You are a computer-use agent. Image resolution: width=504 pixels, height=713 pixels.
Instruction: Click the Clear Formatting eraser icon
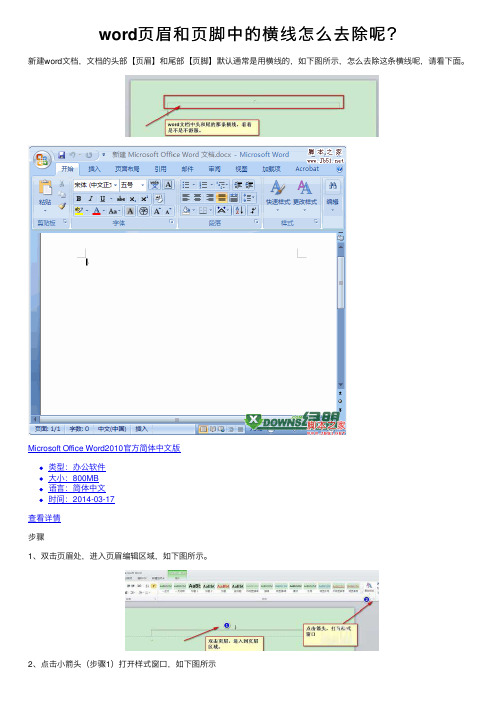(x=159, y=199)
